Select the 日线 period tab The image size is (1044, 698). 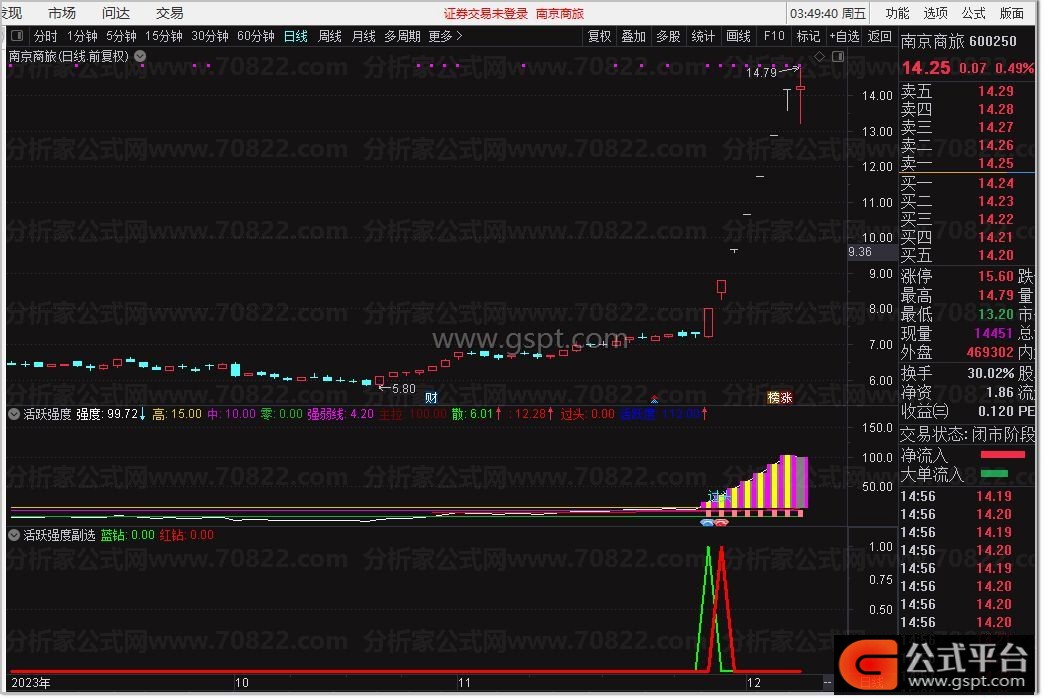tap(296, 36)
